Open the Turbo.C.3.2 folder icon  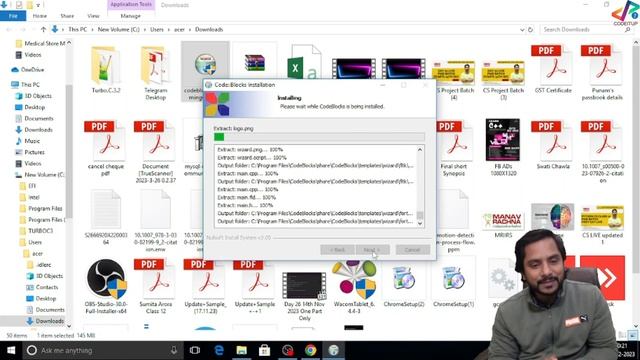(106, 65)
